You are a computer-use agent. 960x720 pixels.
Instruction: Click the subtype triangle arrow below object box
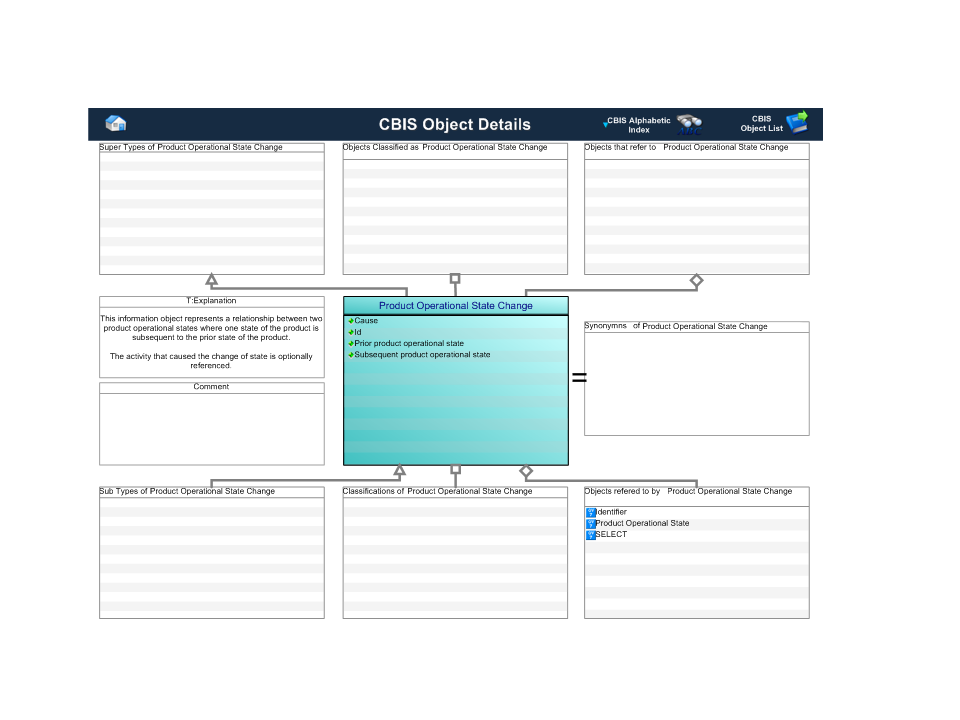point(399,471)
